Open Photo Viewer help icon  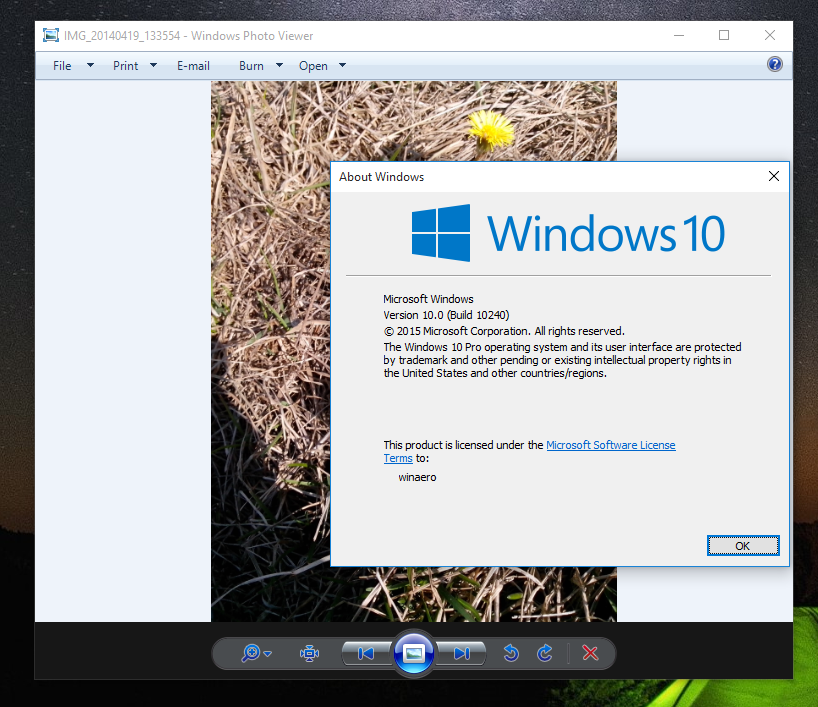click(x=775, y=64)
